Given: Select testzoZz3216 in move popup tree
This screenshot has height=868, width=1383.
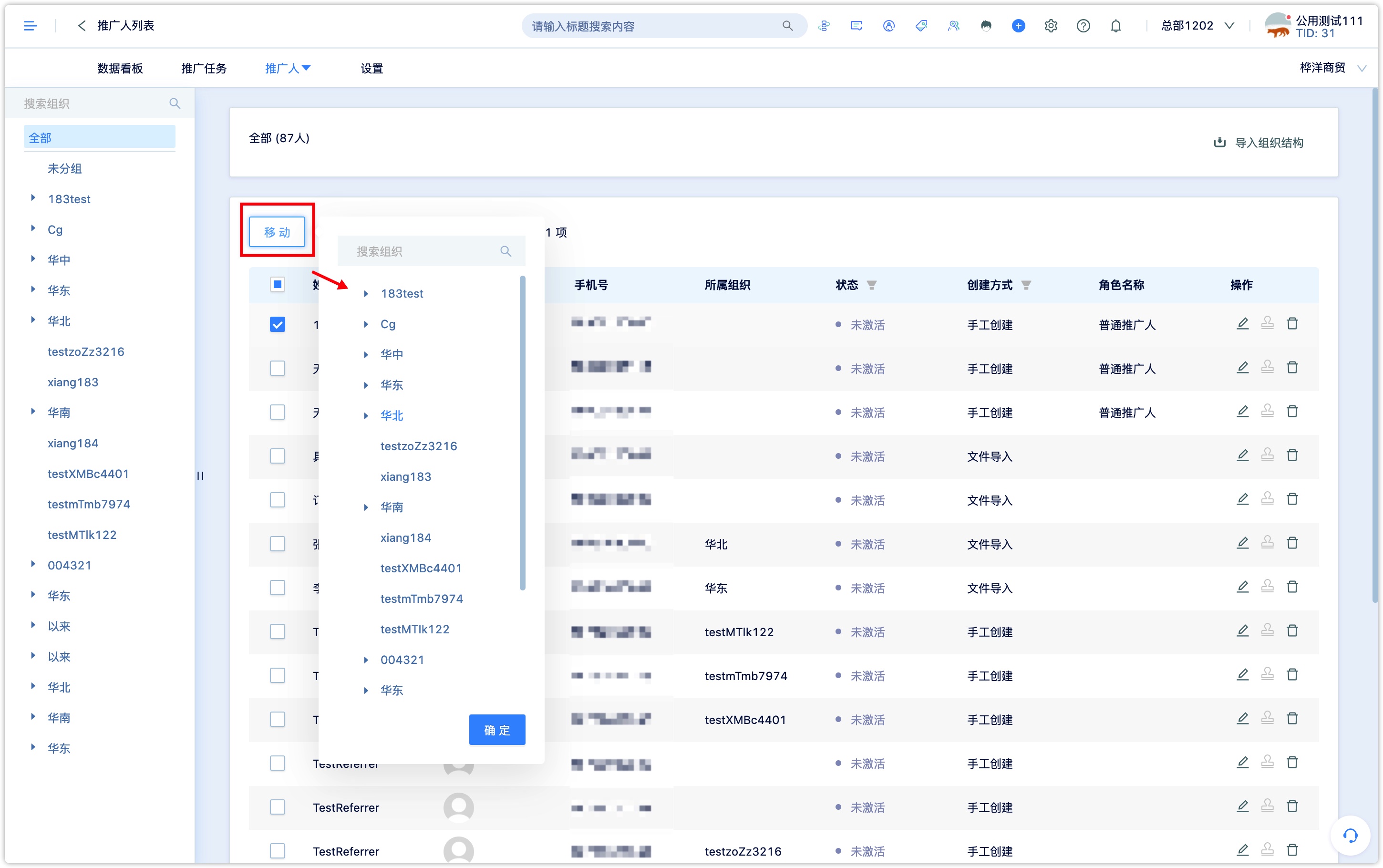Looking at the screenshot, I should coord(419,446).
